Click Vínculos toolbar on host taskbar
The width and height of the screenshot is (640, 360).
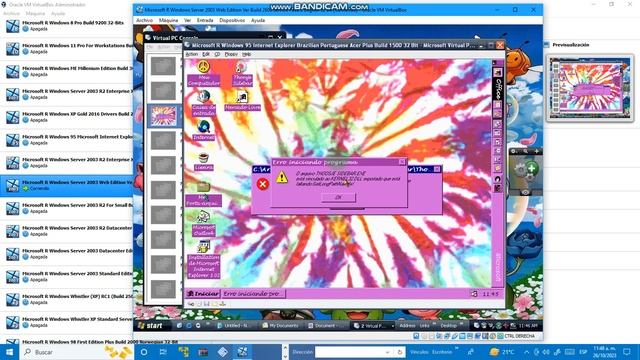419,352
